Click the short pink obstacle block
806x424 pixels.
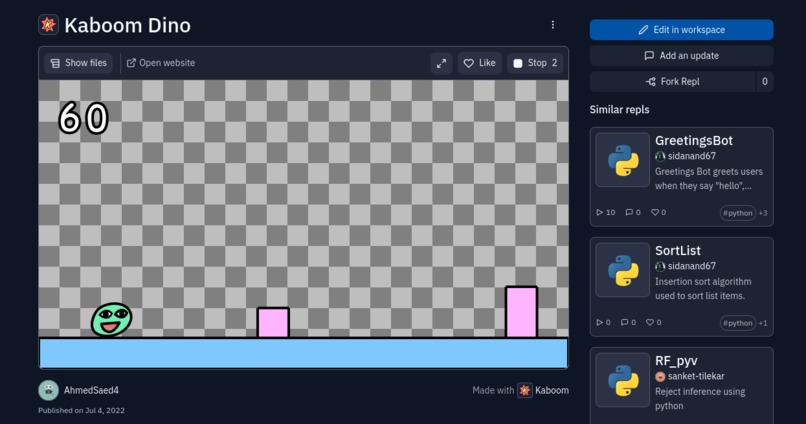pos(273,322)
